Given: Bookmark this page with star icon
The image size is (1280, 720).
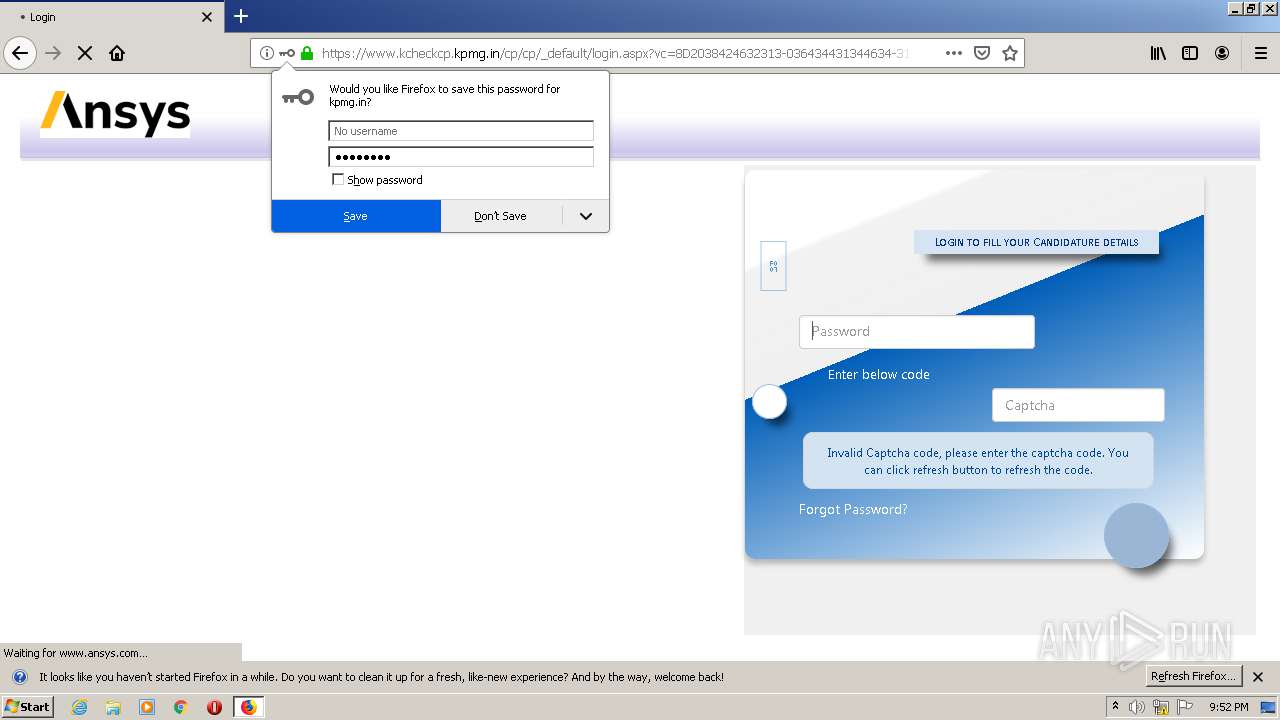Looking at the screenshot, I should coord(1010,53).
